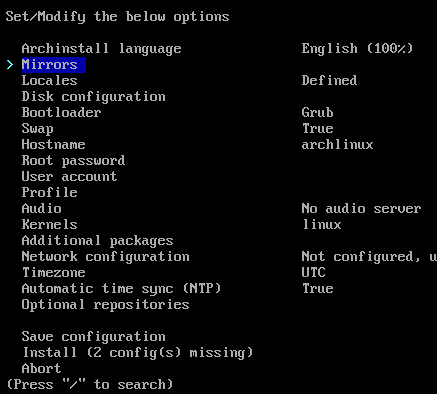Open the Hostname entry
The height and width of the screenshot is (394, 437).
[x=54, y=145]
